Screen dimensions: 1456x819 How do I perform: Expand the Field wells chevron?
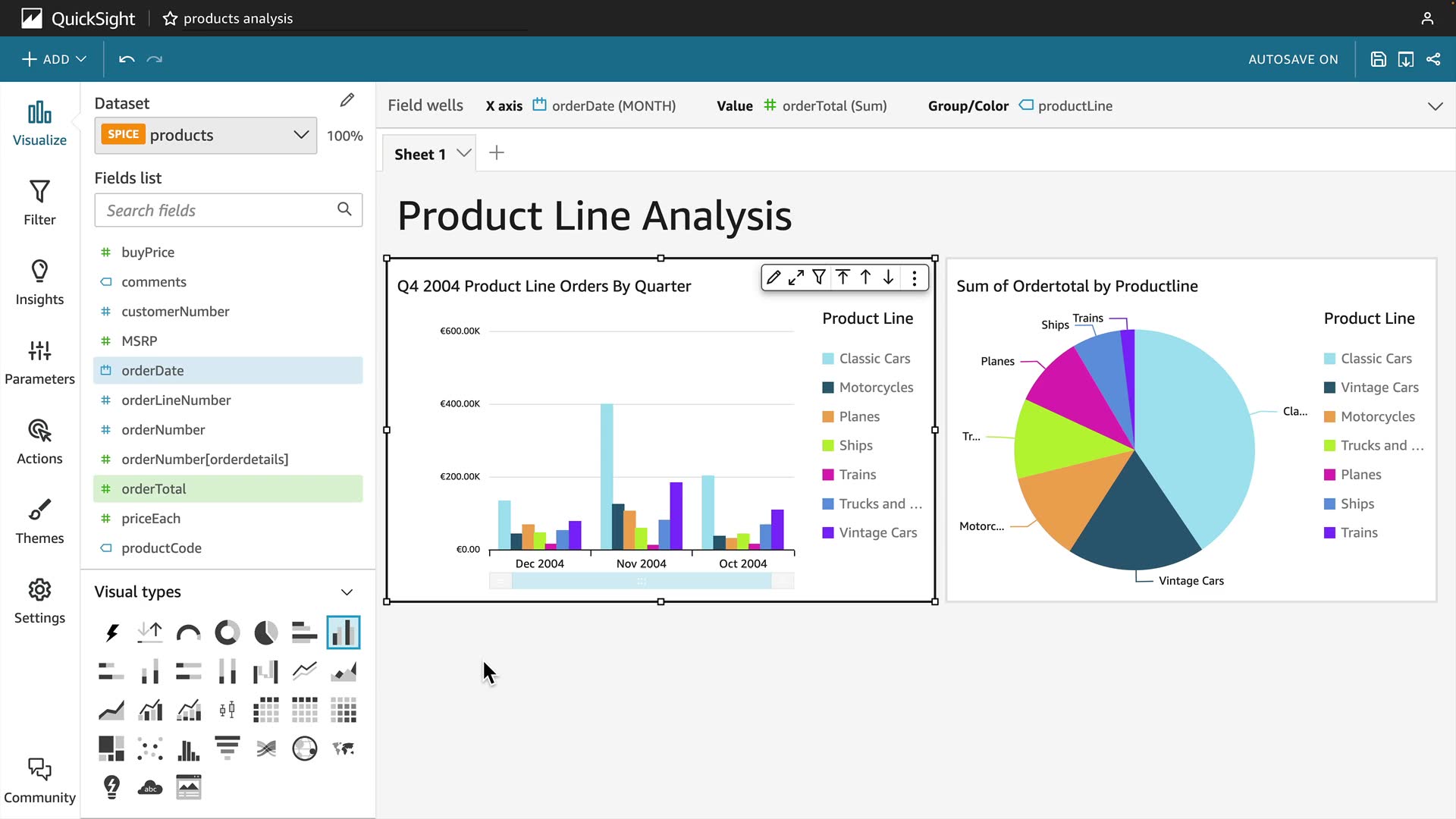[1435, 106]
